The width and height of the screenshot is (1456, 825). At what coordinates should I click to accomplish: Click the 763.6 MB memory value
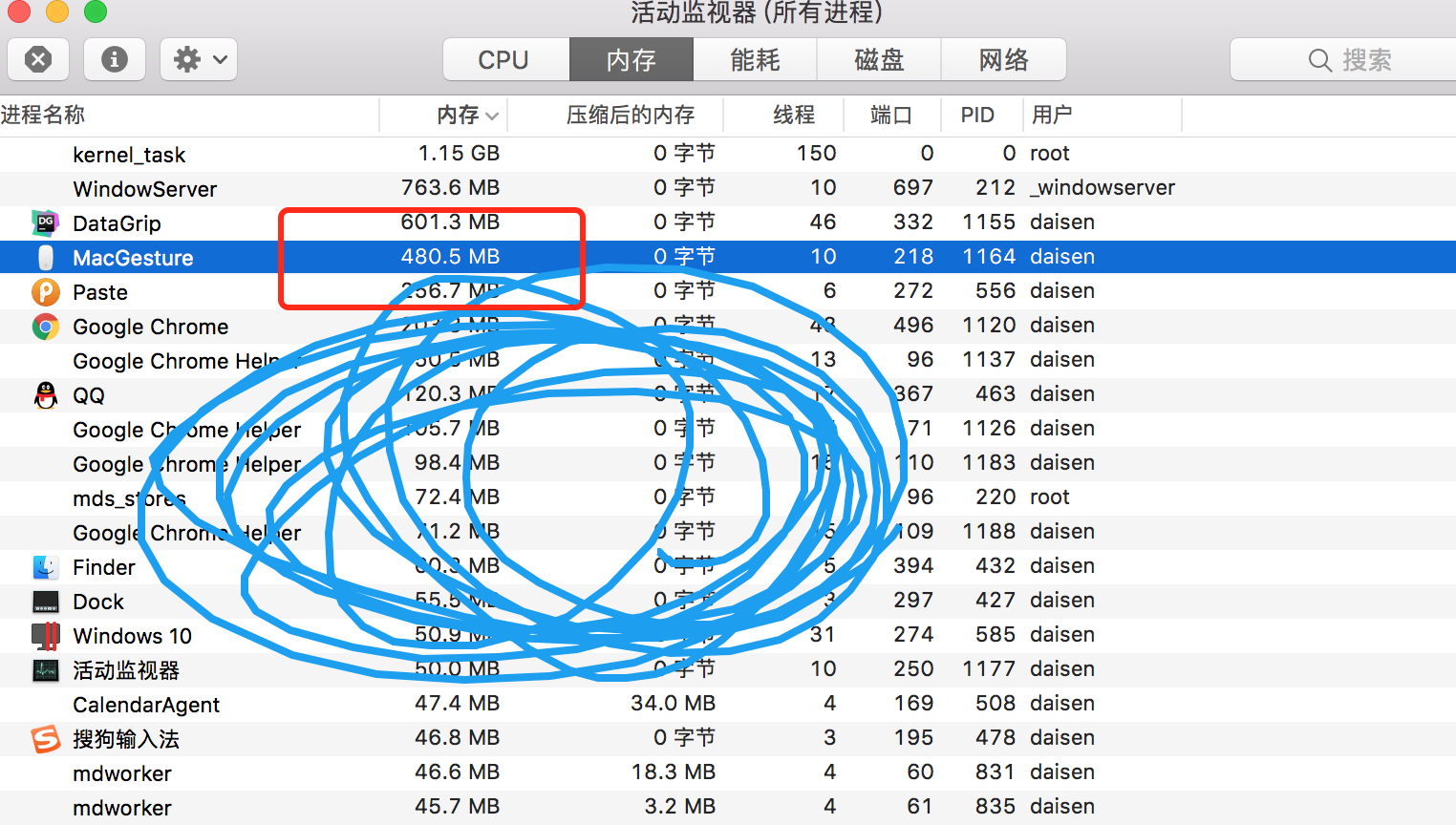450,187
